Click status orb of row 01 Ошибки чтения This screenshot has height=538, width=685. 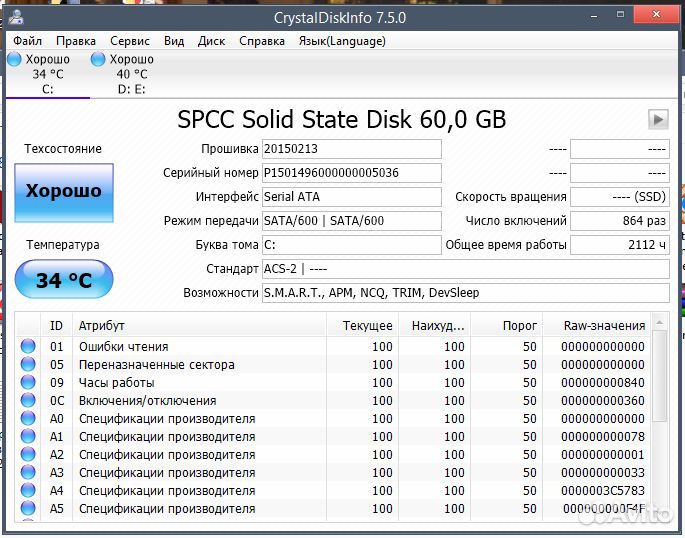point(28,346)
